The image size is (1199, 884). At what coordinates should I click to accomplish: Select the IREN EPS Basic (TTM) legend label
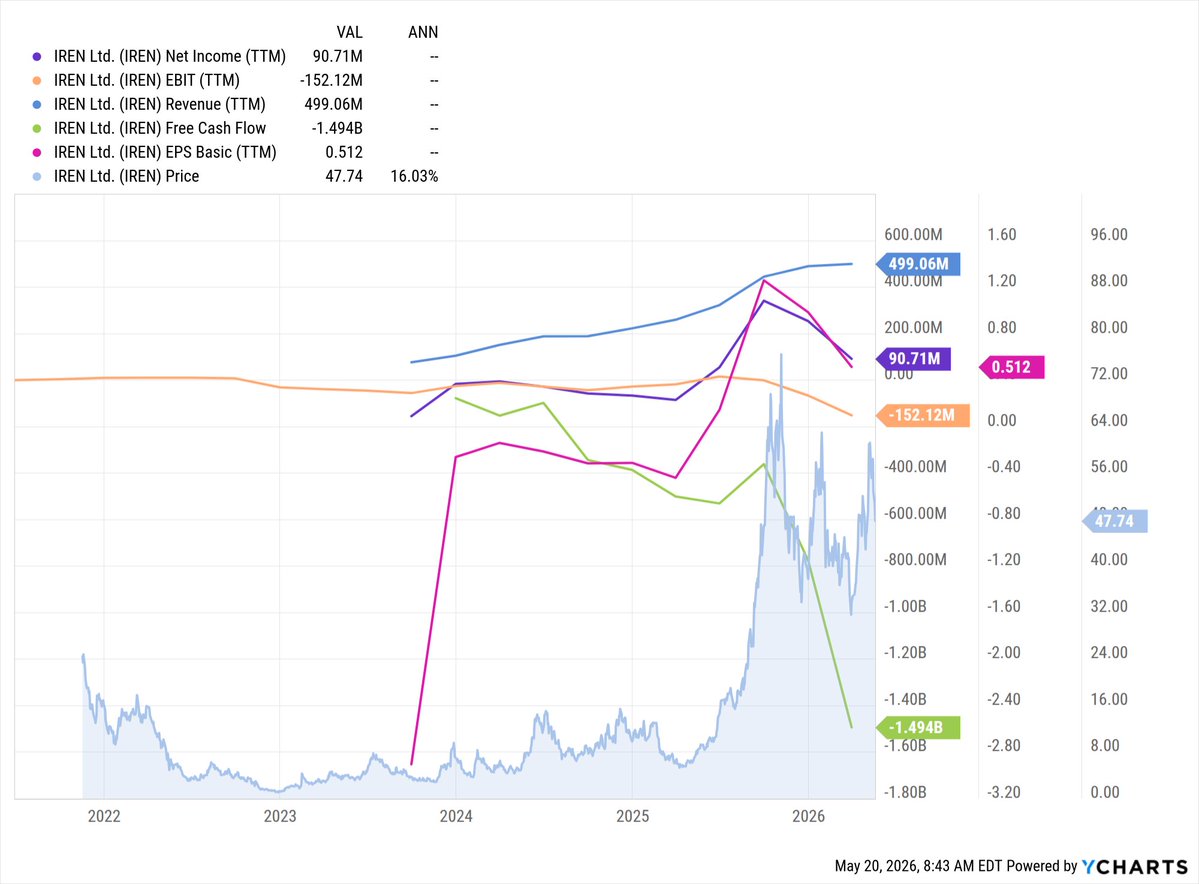(165, 152)
